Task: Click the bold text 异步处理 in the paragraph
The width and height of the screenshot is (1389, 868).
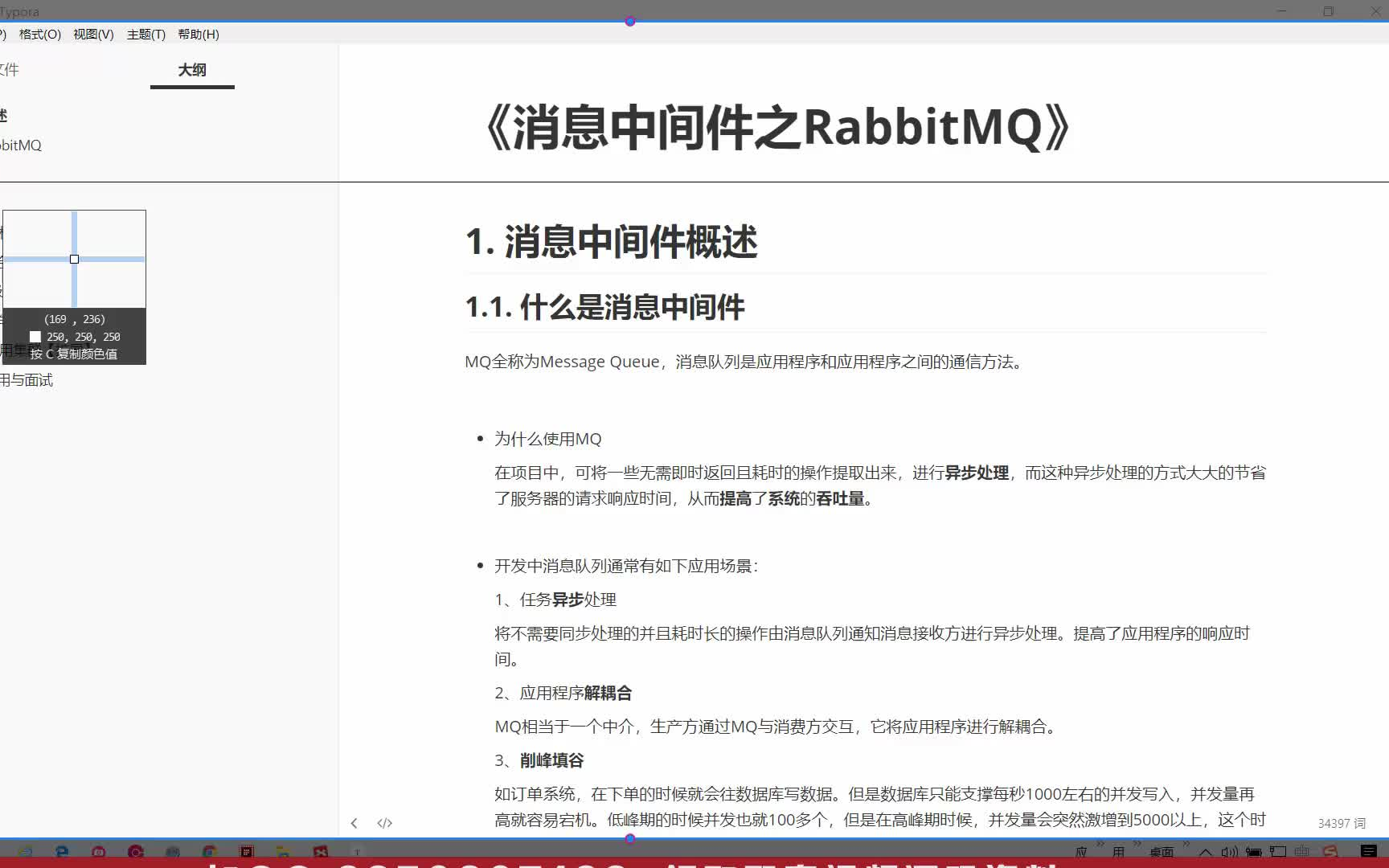Action: tap(977, 473)
